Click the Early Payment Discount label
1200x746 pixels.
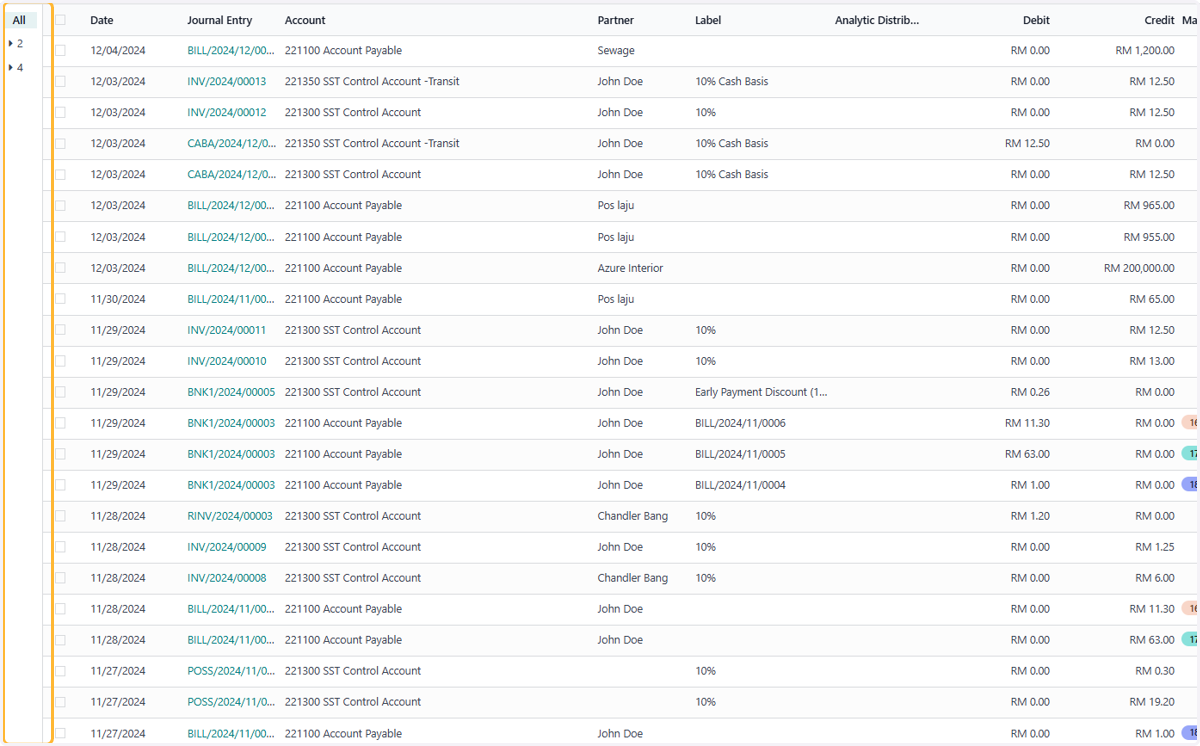(x=762, y=392)
